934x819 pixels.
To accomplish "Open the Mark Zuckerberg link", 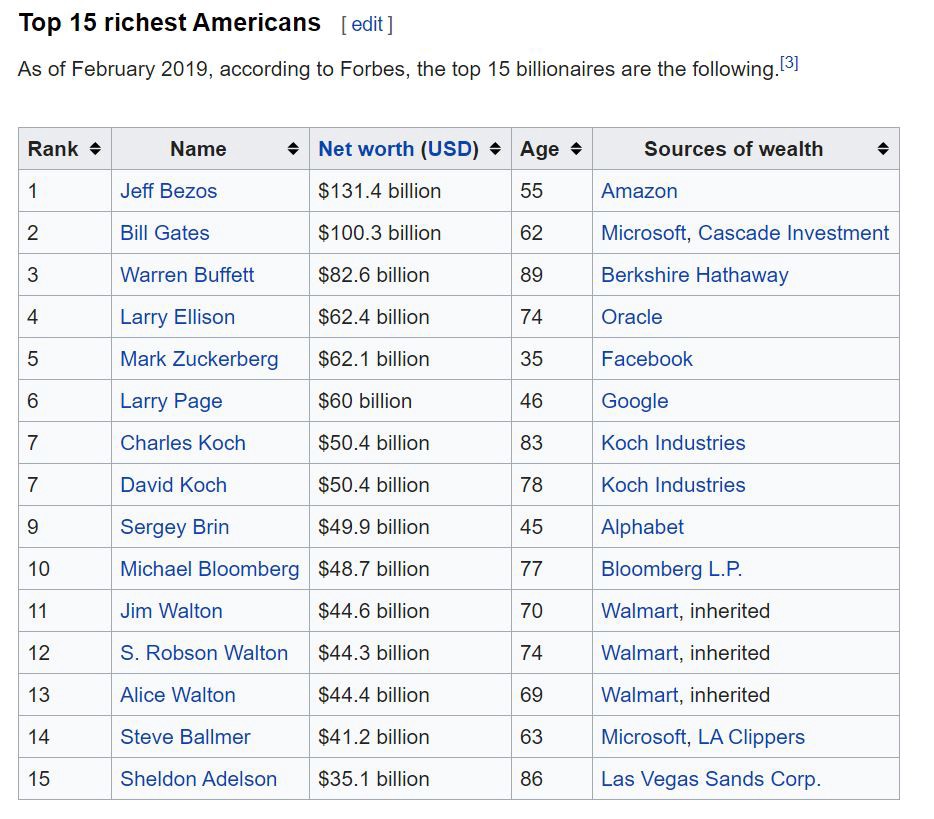I will click(x=199, y=359).
